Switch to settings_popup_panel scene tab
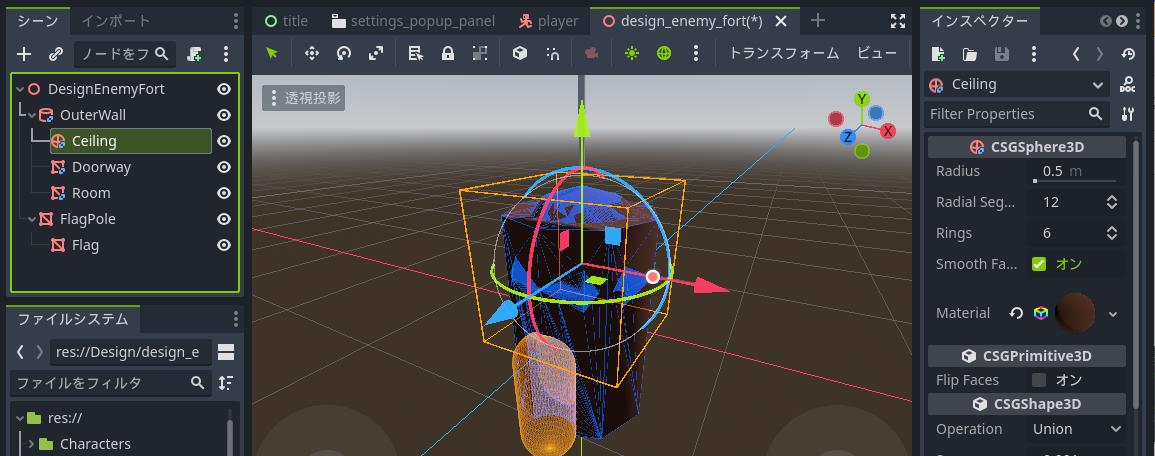The height and width of the screenshot is (456, 1155). (x=413, y=21)
